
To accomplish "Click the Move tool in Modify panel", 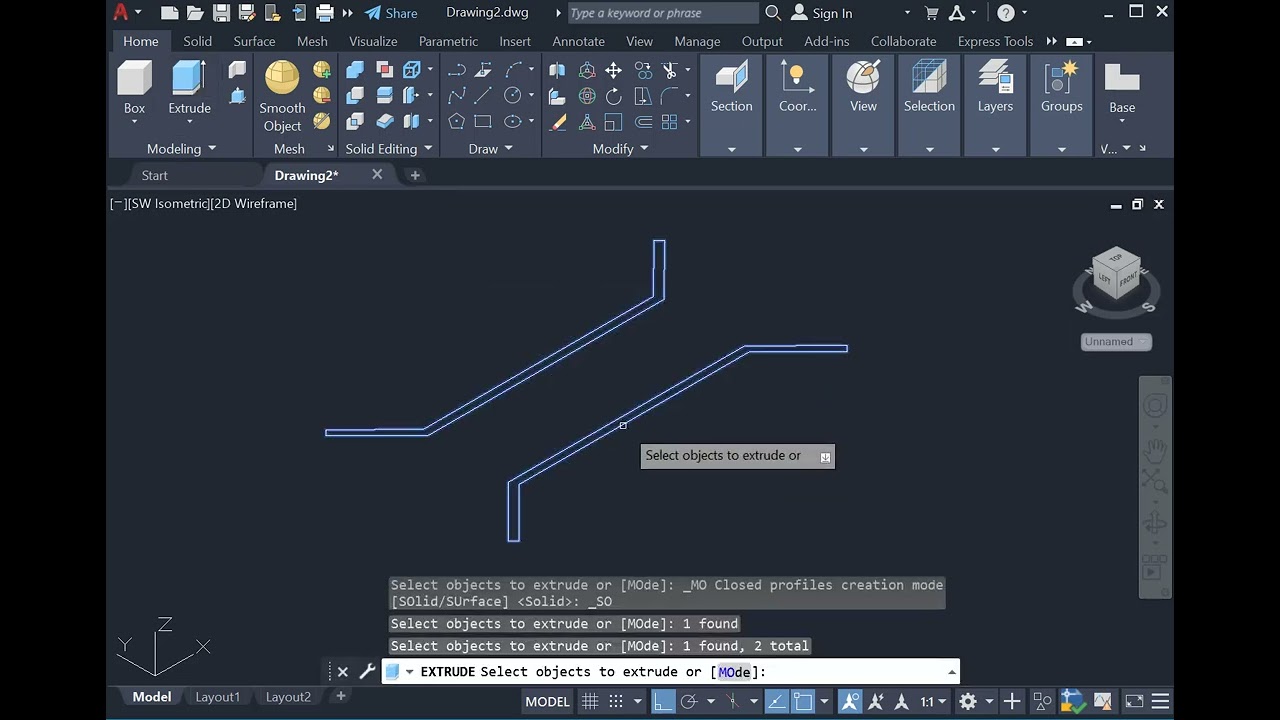I will click(x=613, y=70).
